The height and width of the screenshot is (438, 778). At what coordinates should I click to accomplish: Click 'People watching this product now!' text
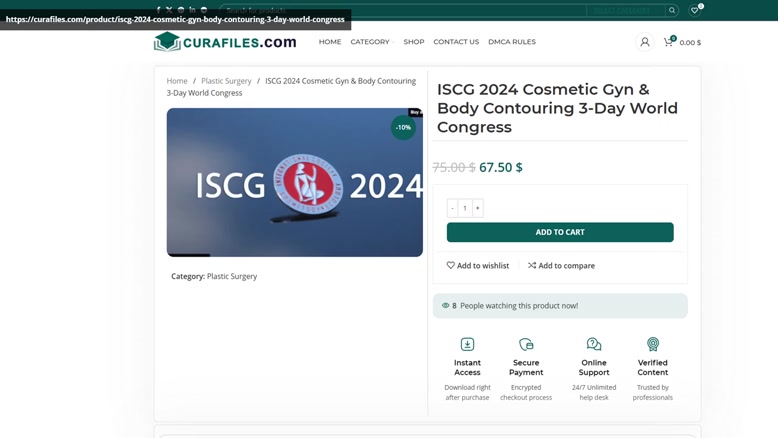519,306
